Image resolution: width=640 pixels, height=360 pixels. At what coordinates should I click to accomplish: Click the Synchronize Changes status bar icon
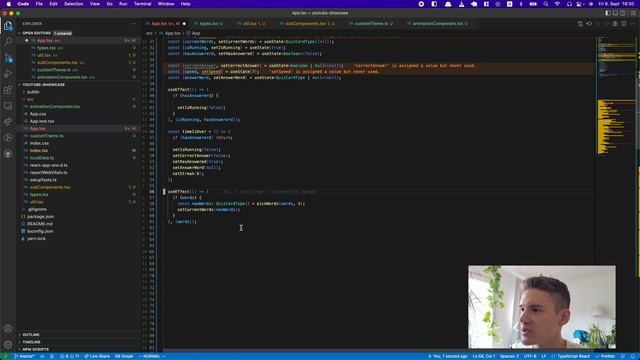pyautogui.click(x=42, y=356)
